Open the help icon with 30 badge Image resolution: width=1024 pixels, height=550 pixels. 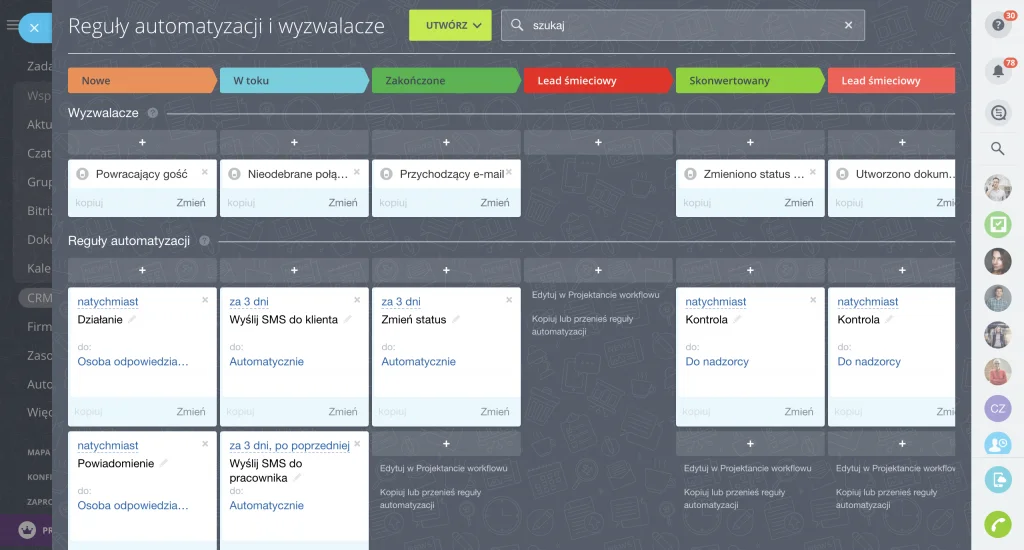pos(997,26)
